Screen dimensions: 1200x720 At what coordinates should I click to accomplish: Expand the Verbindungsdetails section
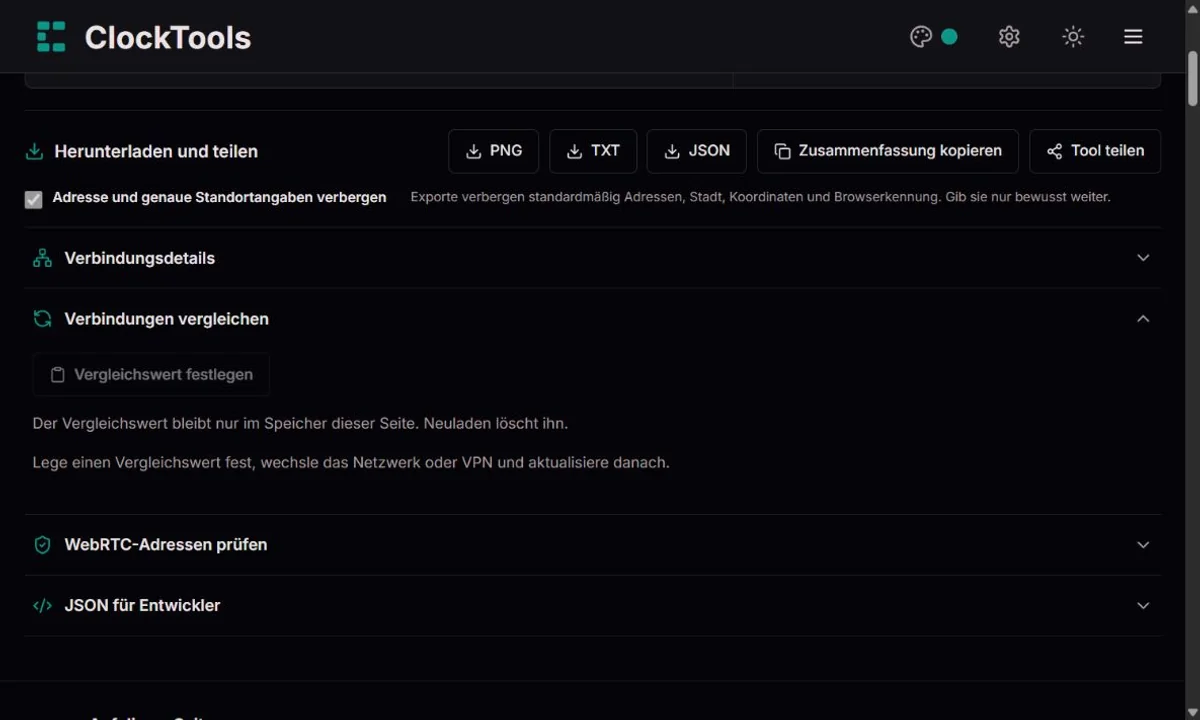[x=593, y=258]
